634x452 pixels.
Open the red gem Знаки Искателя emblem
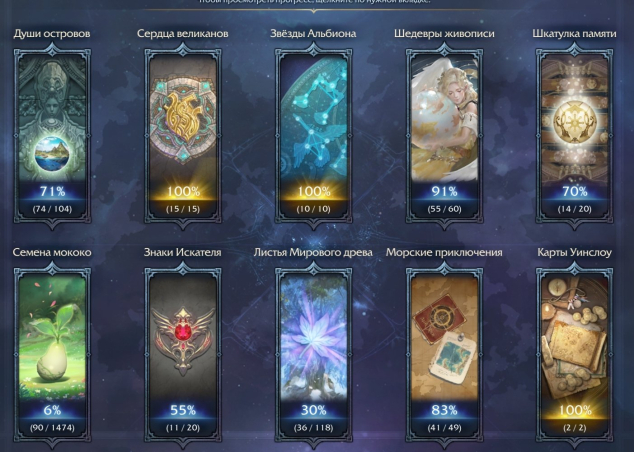pyautogui.click(x=183, y=354)
